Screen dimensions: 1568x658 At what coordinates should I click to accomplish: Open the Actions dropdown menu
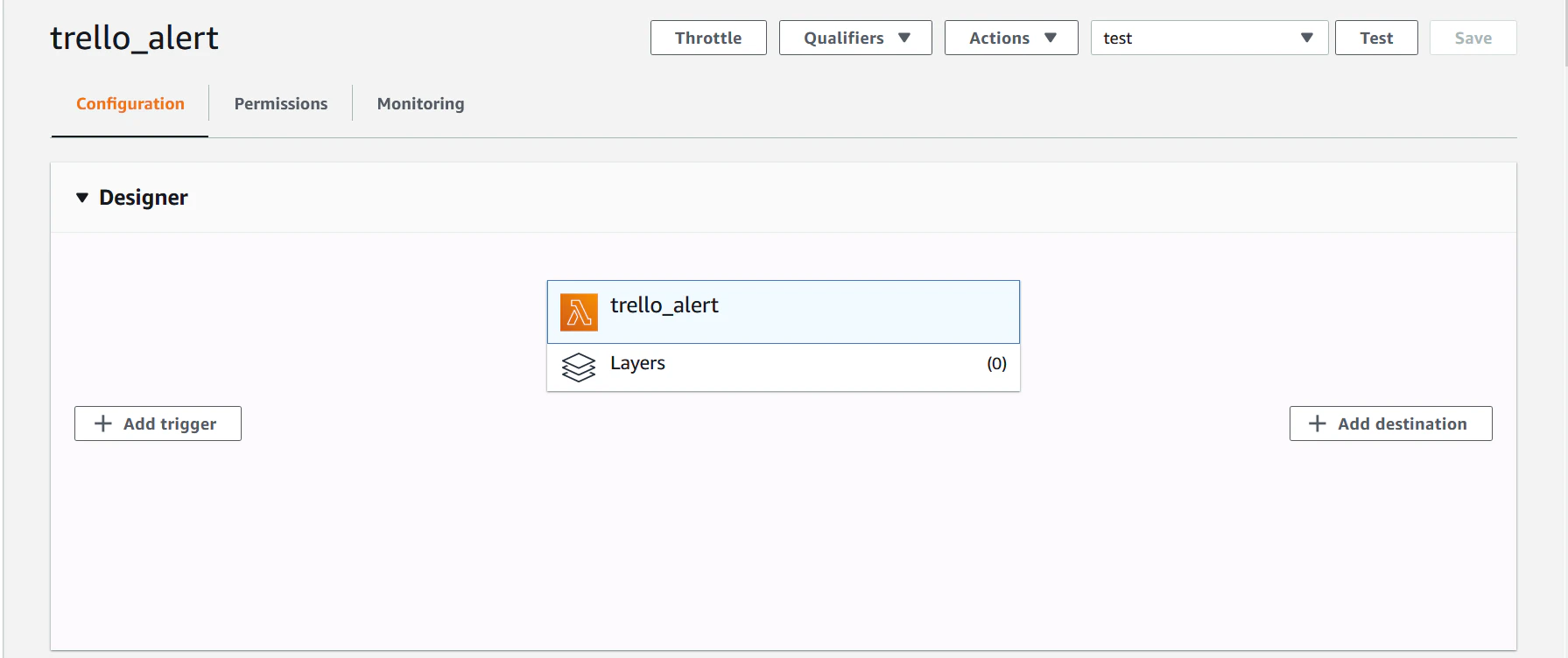[x=1011, y=38]
